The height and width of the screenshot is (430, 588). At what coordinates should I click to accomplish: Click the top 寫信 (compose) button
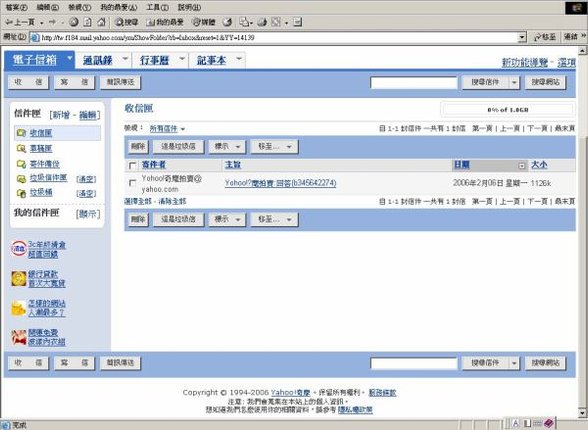point(74,82)
